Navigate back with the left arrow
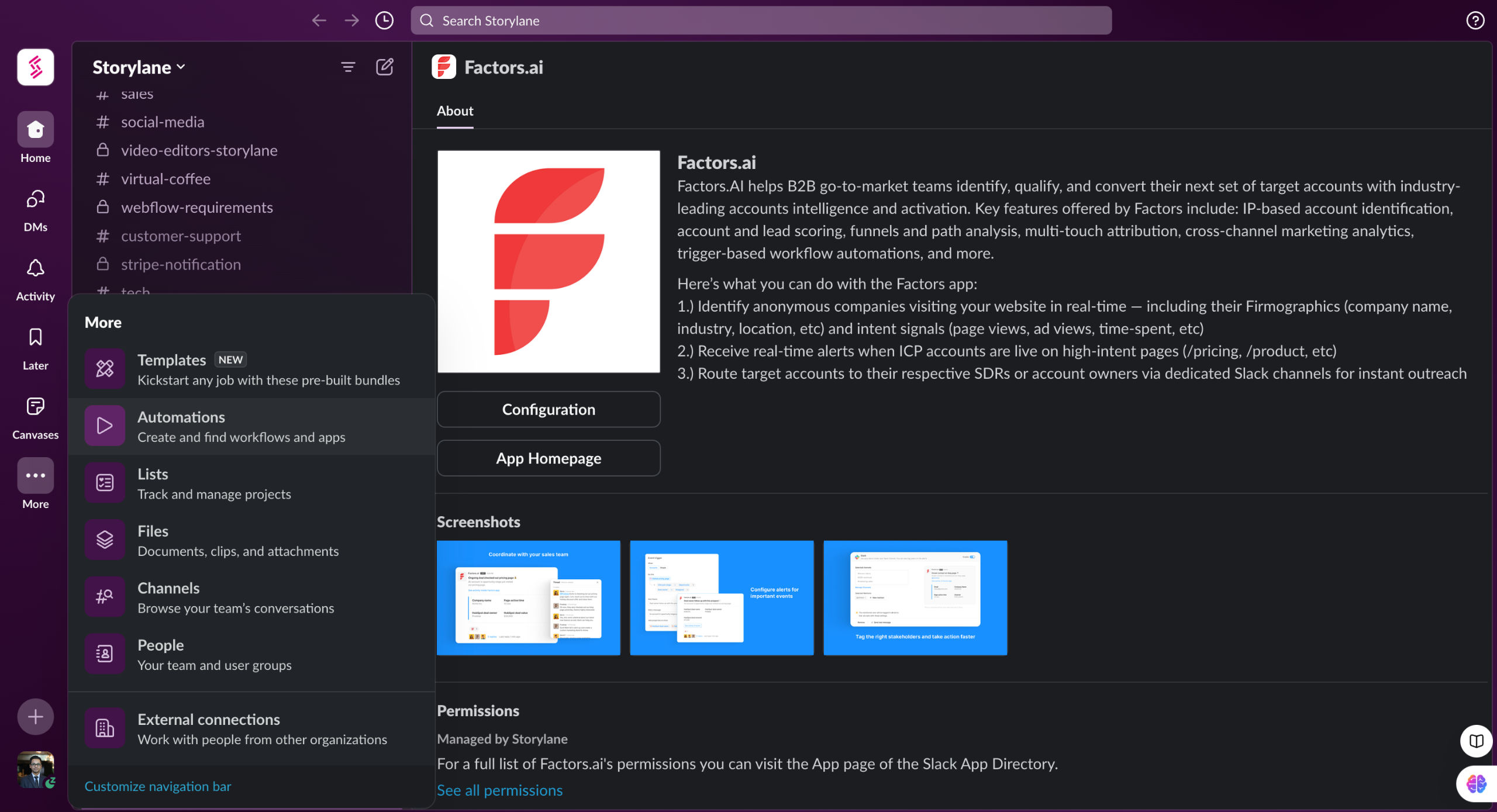The width and height of the screenshot is (1497, 812). (x=319, y=20)
